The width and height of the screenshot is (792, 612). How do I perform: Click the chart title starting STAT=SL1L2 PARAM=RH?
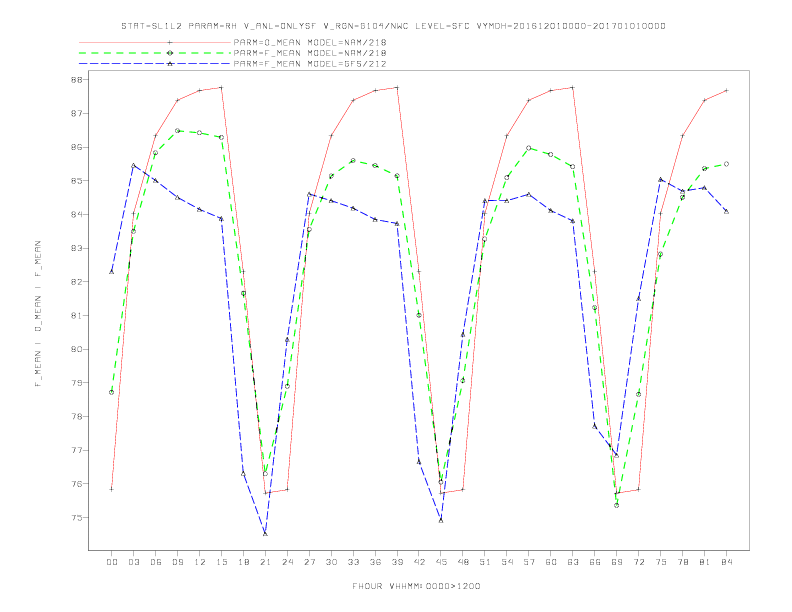point(393,26)
